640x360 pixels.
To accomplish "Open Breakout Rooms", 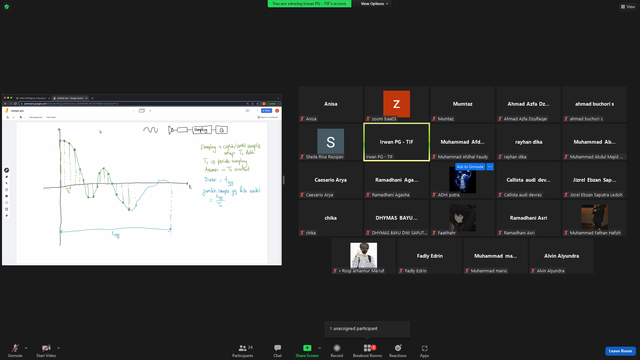I will pyautogui.click(x=367, y=350).
